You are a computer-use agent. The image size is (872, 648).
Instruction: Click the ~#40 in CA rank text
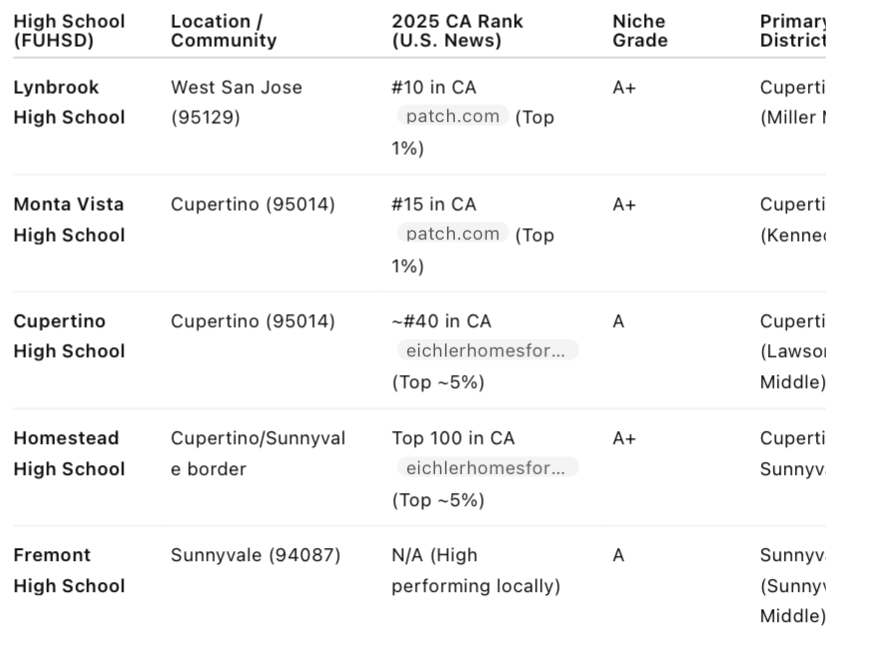point(442,321)
